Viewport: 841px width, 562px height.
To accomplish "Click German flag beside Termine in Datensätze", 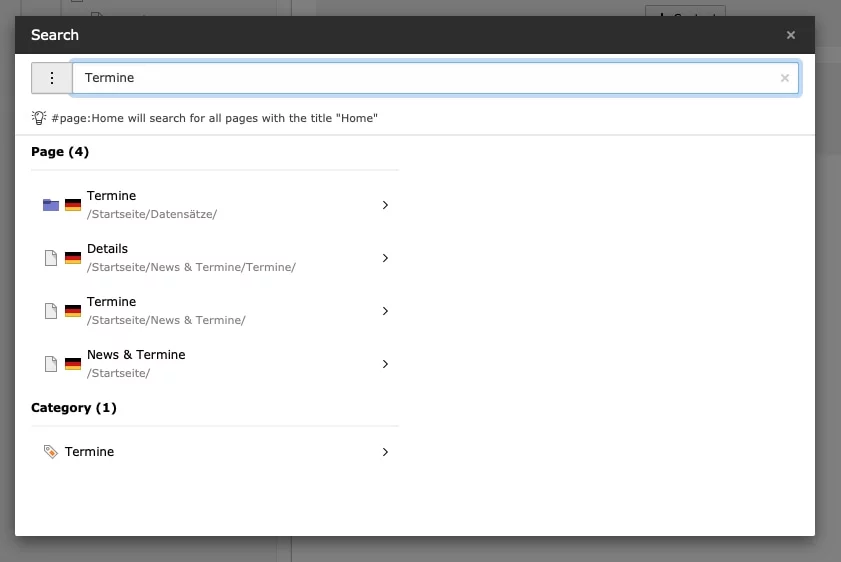I will [73, 205].
